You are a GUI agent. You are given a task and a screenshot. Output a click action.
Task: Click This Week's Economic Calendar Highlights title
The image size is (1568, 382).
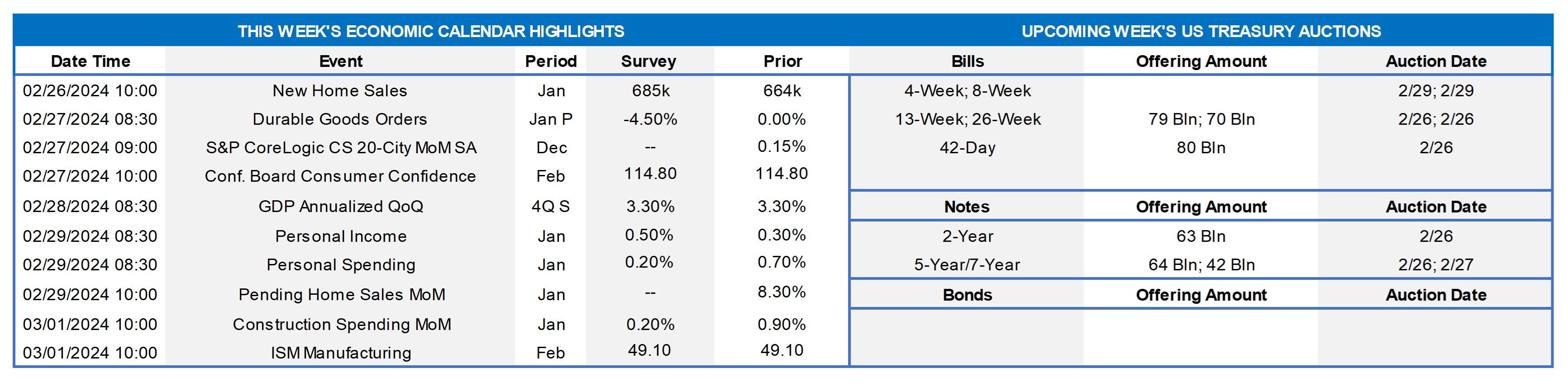click(x=430, y=32)
